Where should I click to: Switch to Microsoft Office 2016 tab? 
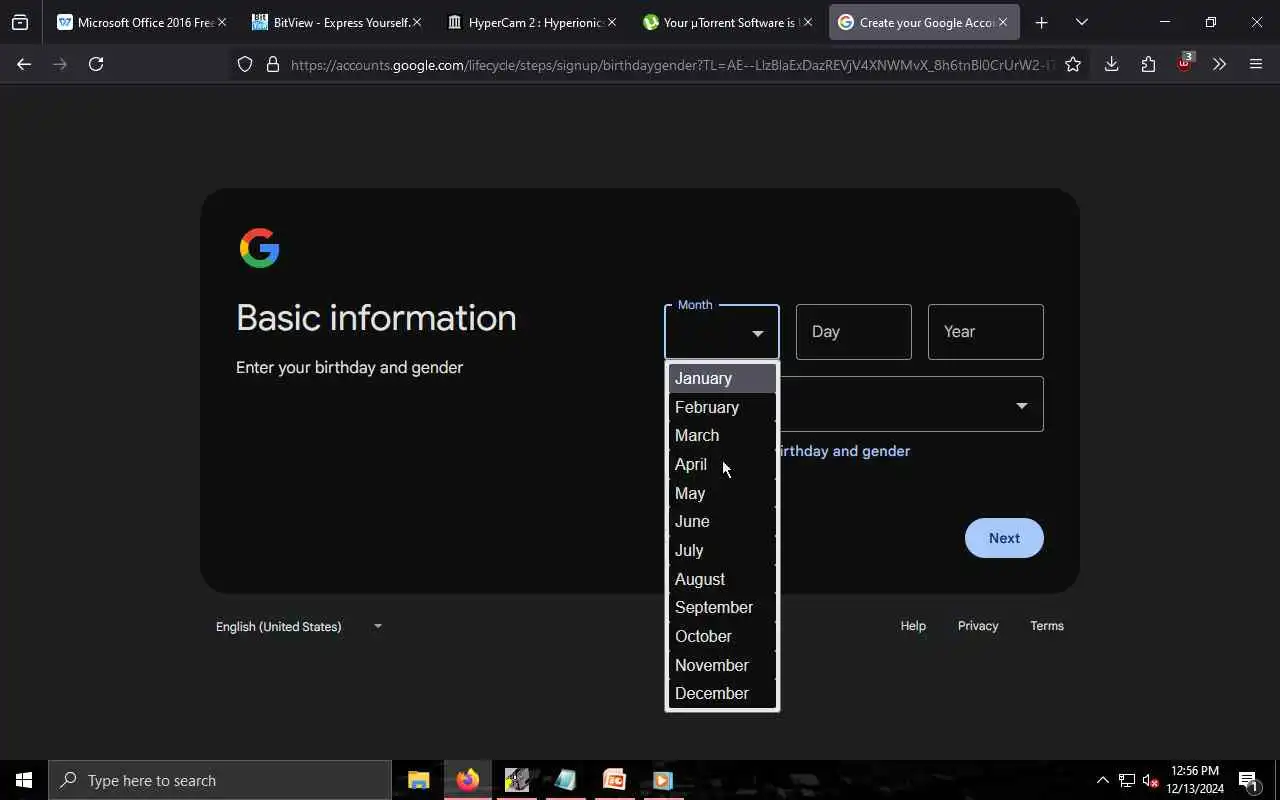[x=135, y=22]
